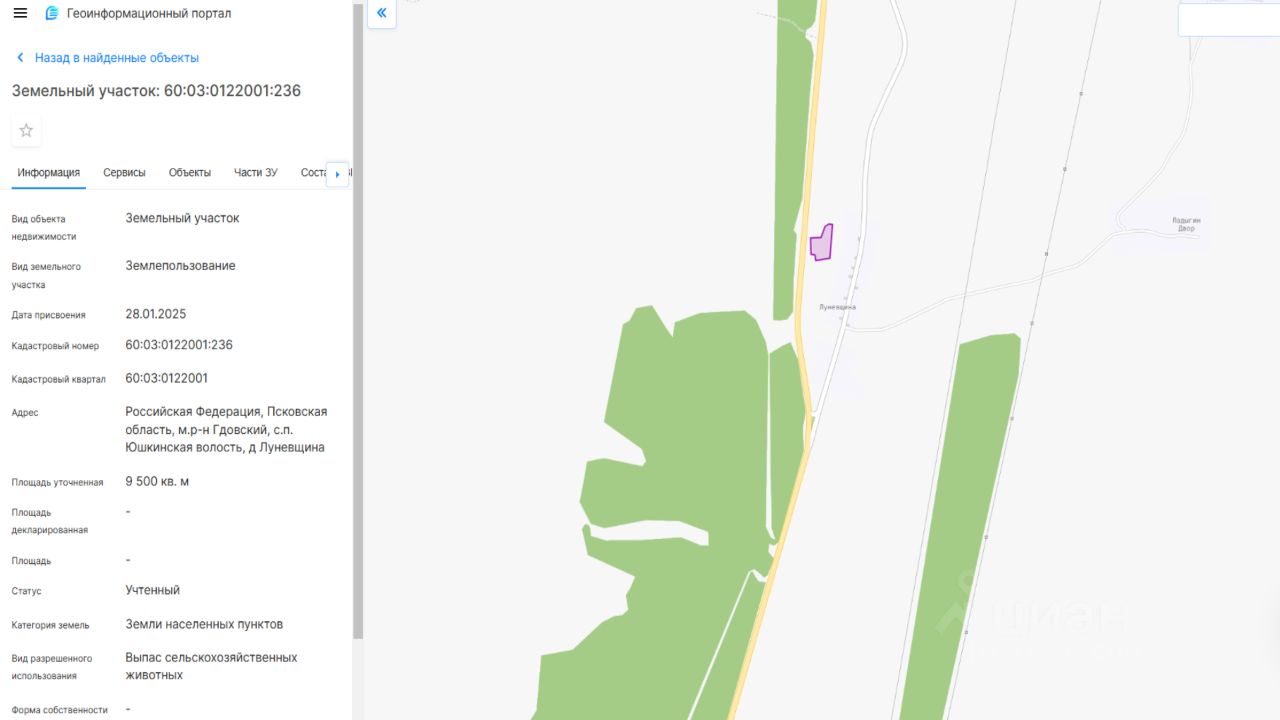Add parcel to favorites with star icon

(x=26, y=130)
